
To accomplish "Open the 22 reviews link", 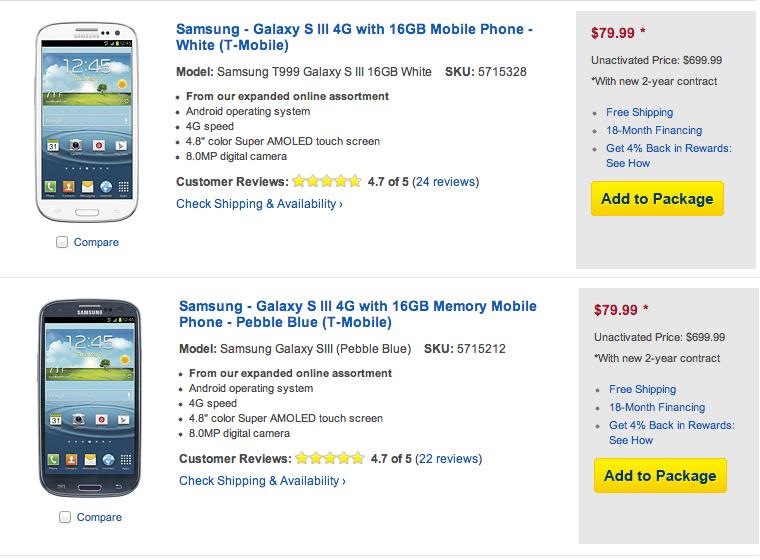I will [x=448, y=459].
